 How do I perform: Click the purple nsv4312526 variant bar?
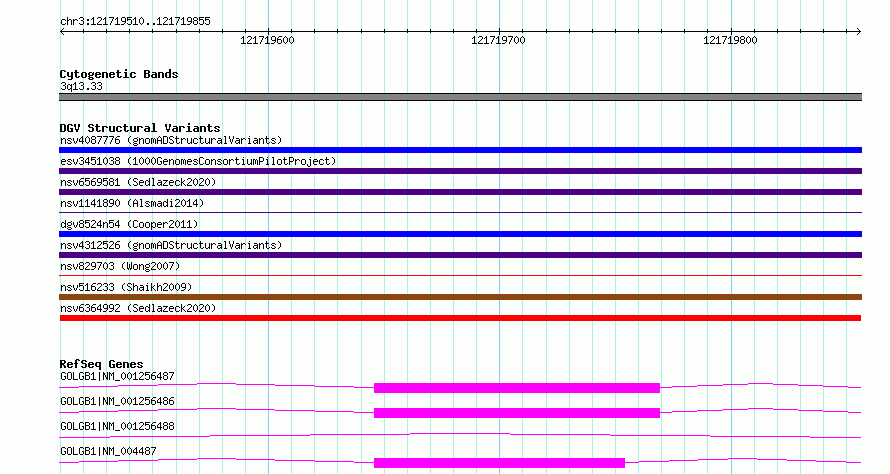[460, 255]
